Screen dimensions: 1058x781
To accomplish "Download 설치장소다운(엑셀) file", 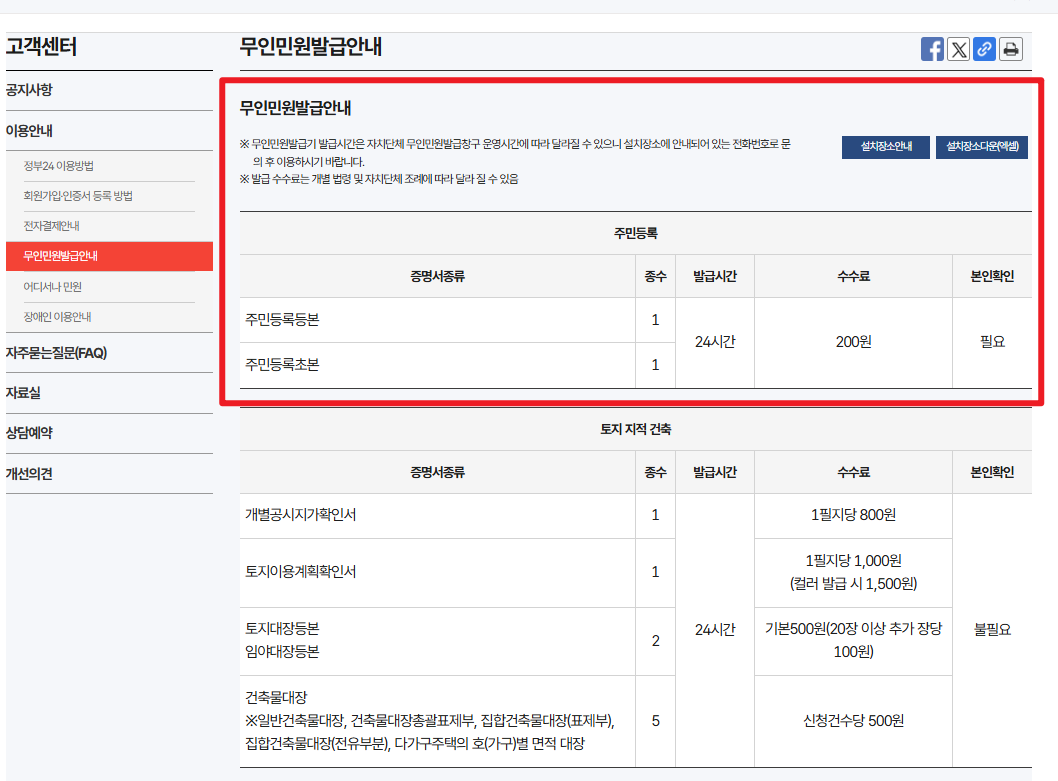I will click(x=983, y=146).
